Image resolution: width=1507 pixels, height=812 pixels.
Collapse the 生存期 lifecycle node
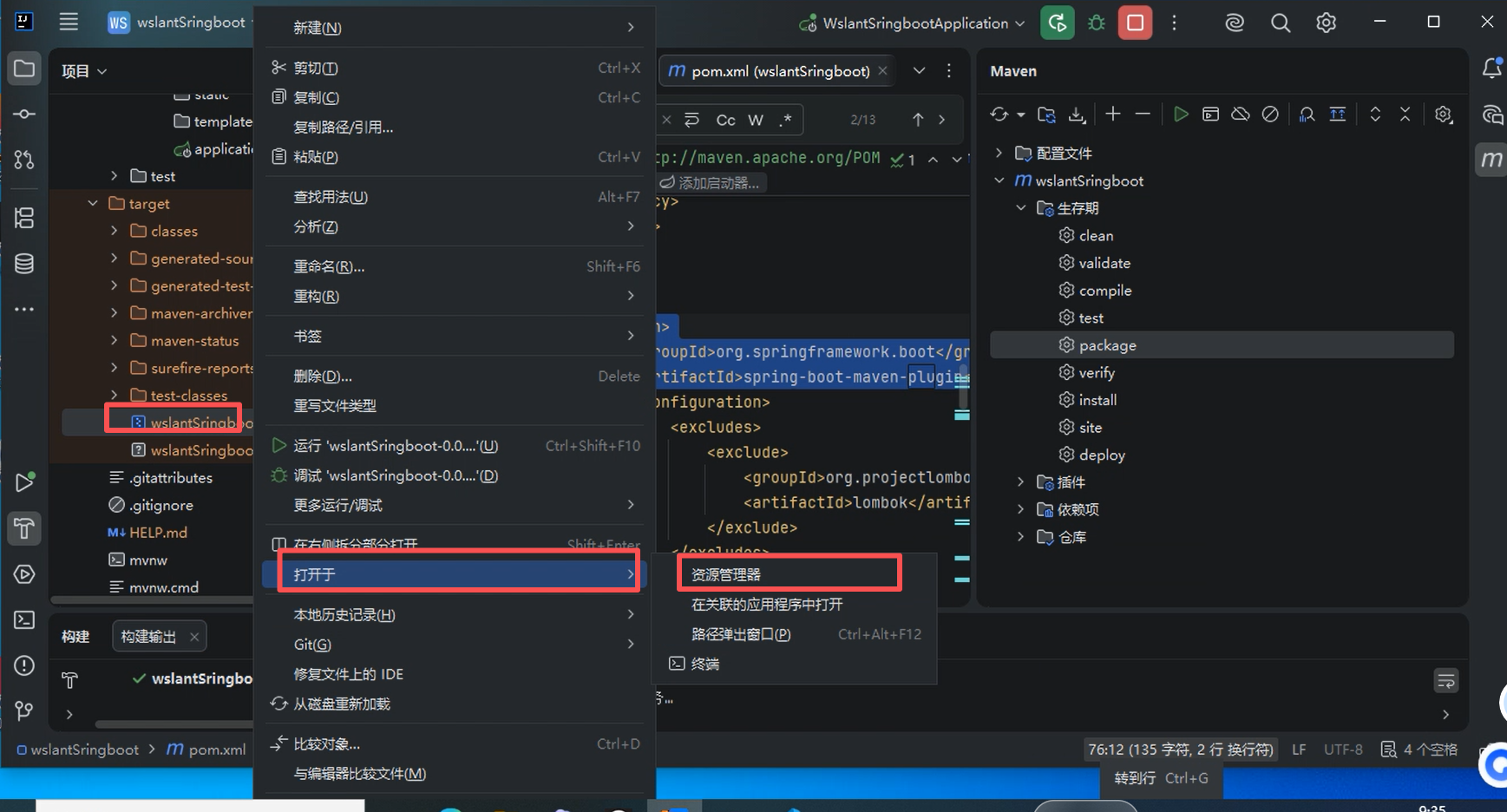[x=1021, y=208]
